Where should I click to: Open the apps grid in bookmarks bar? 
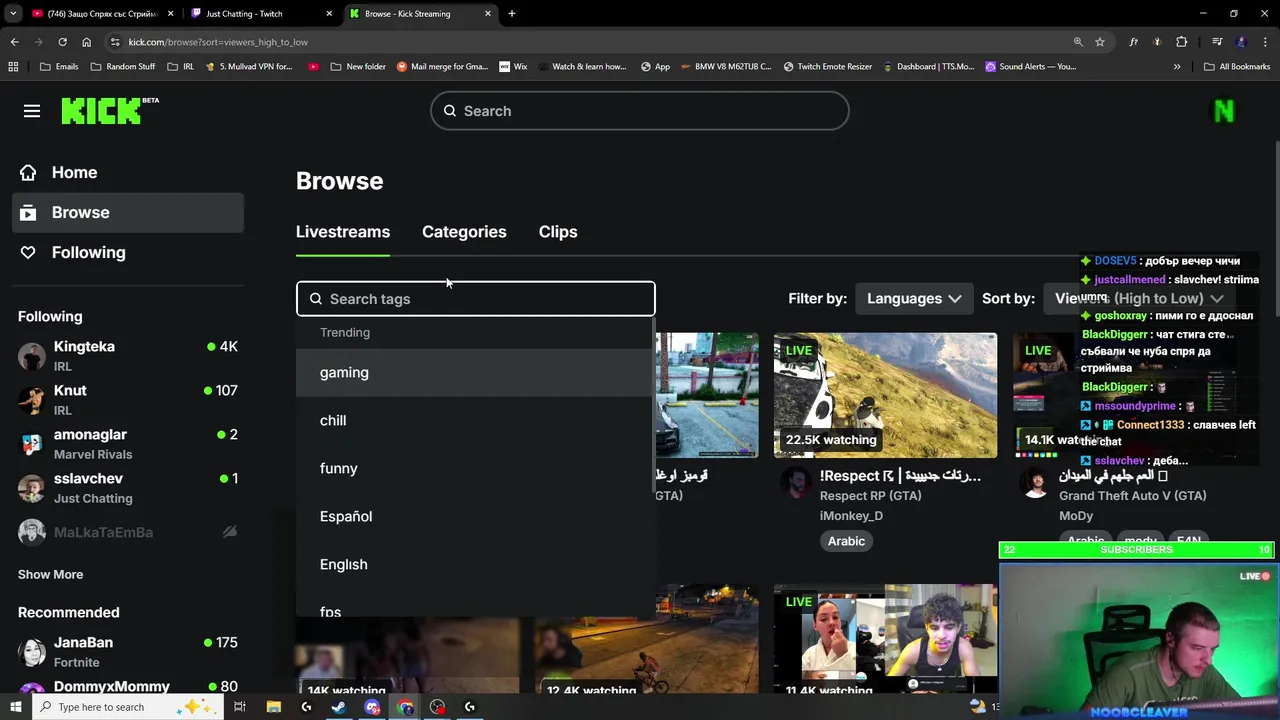pos(13,67)
